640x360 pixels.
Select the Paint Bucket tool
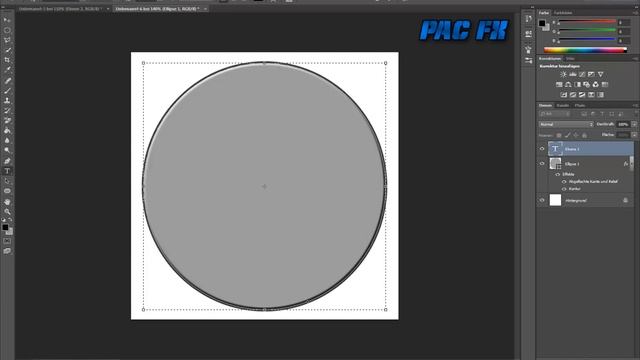coord(7,131)
